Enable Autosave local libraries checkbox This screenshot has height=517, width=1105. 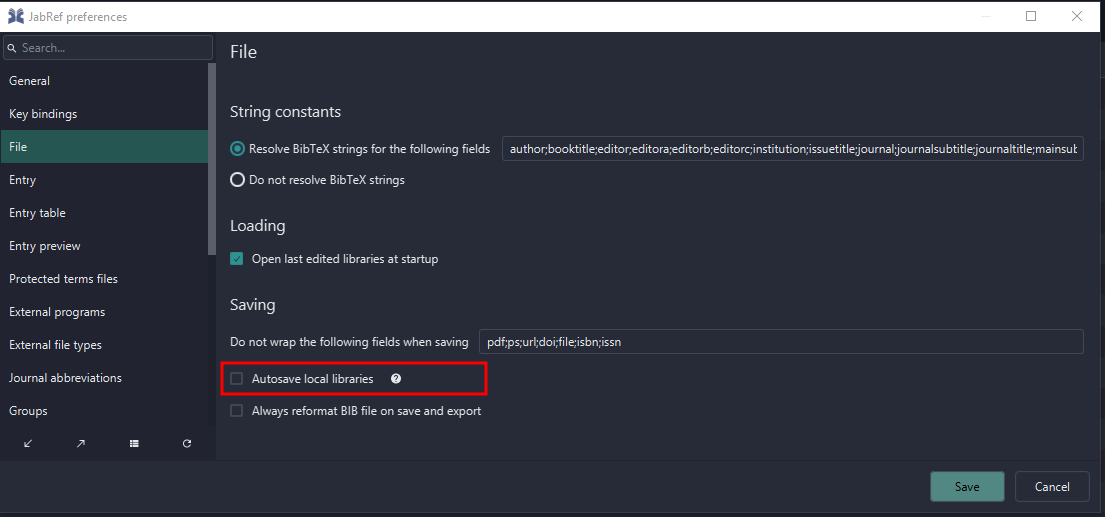(237, 379)
